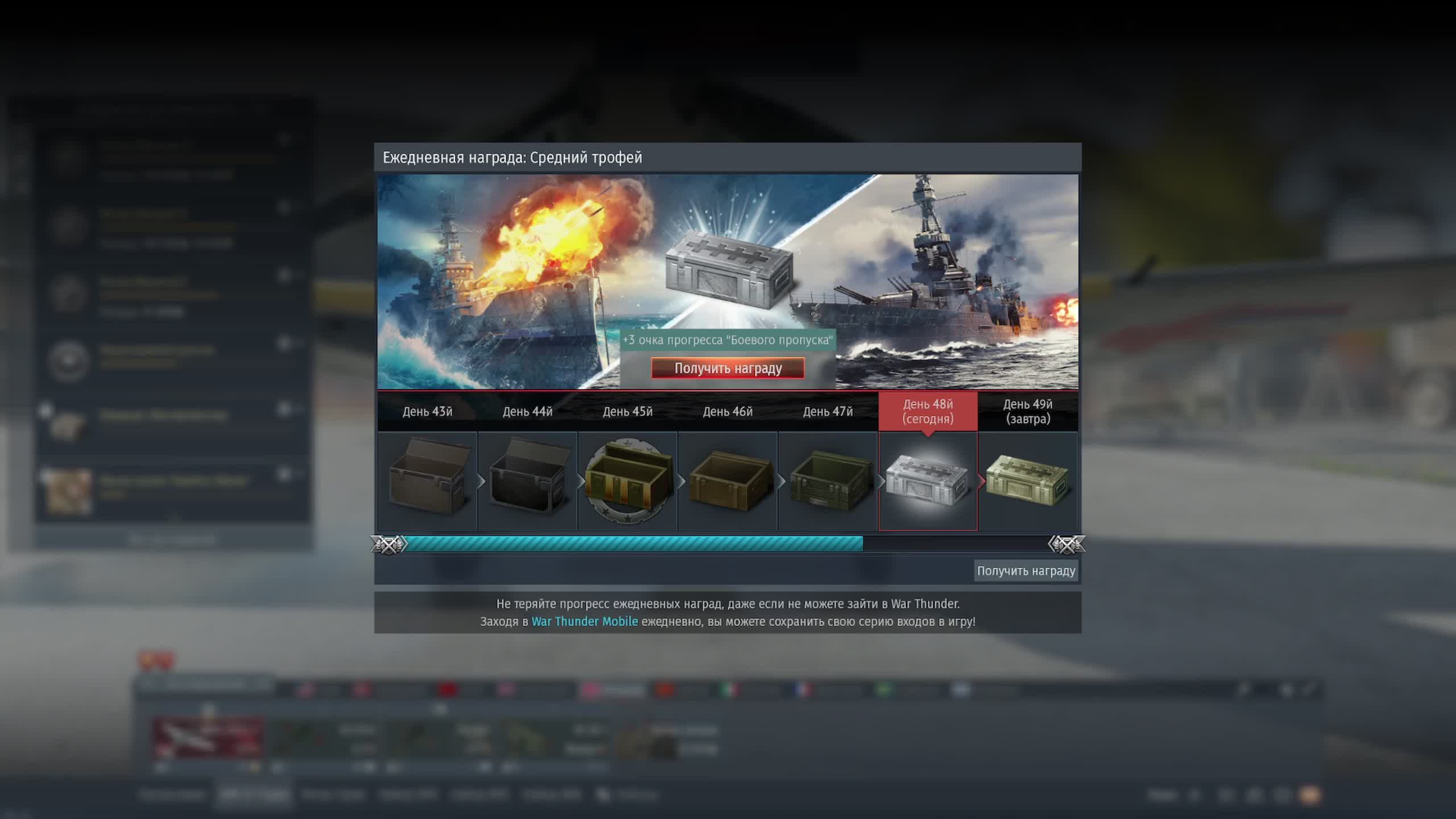The height and width of the screenshot is (819, 1456).
Task: Select the День 43й tab
Action: pyautogui.click(x=427, y=411)
